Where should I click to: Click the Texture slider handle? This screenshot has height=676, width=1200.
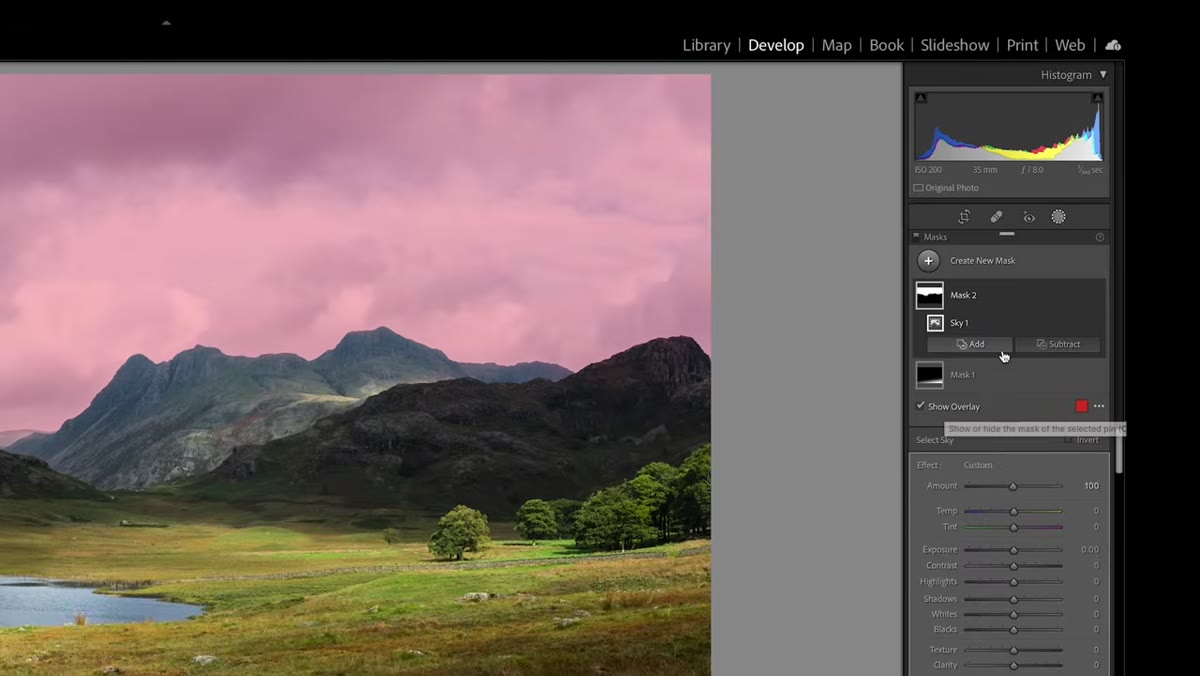tap(1013, 650)
